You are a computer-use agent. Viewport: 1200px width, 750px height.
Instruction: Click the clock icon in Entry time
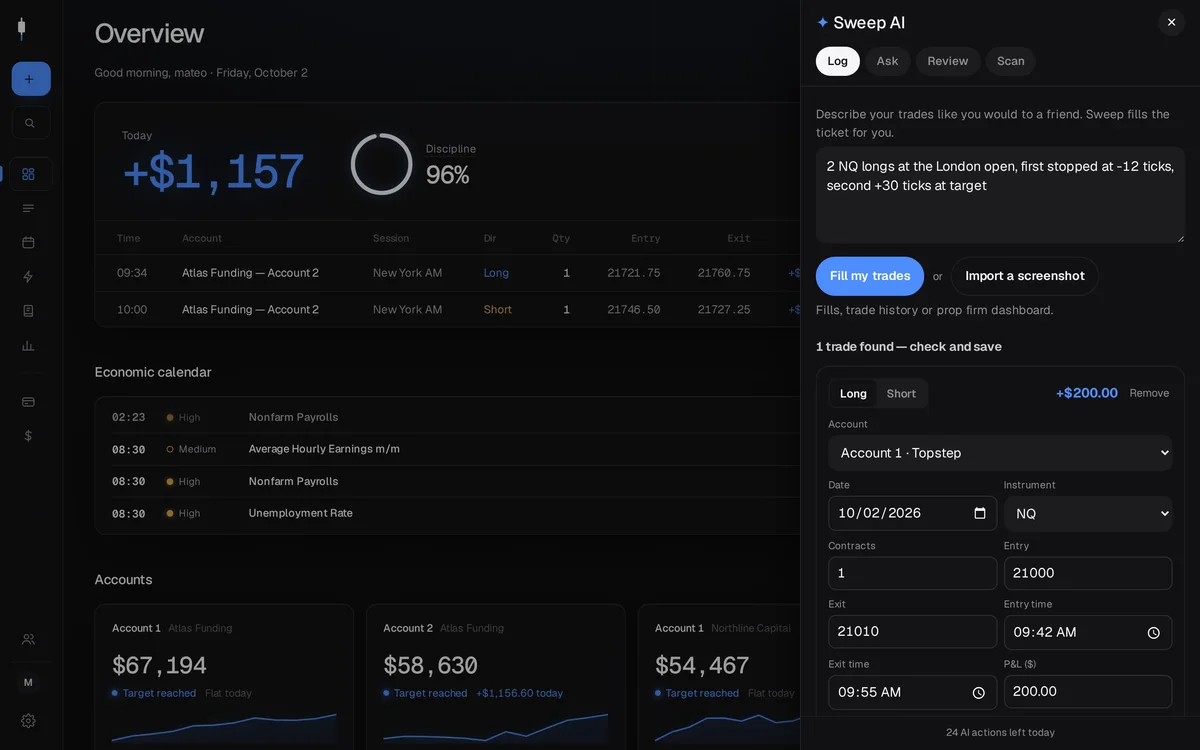(x=1154, y=633)
